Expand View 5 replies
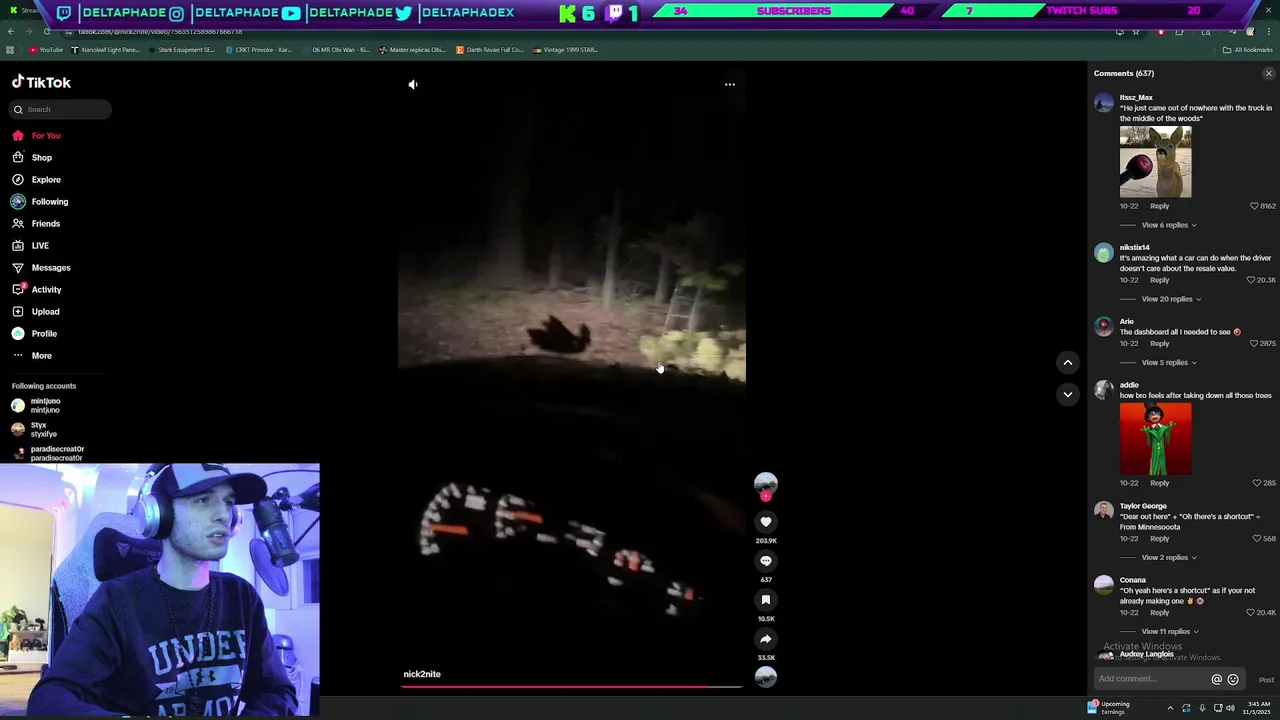Viewport: 1280px width, 720px height. tap(1169, 362)
